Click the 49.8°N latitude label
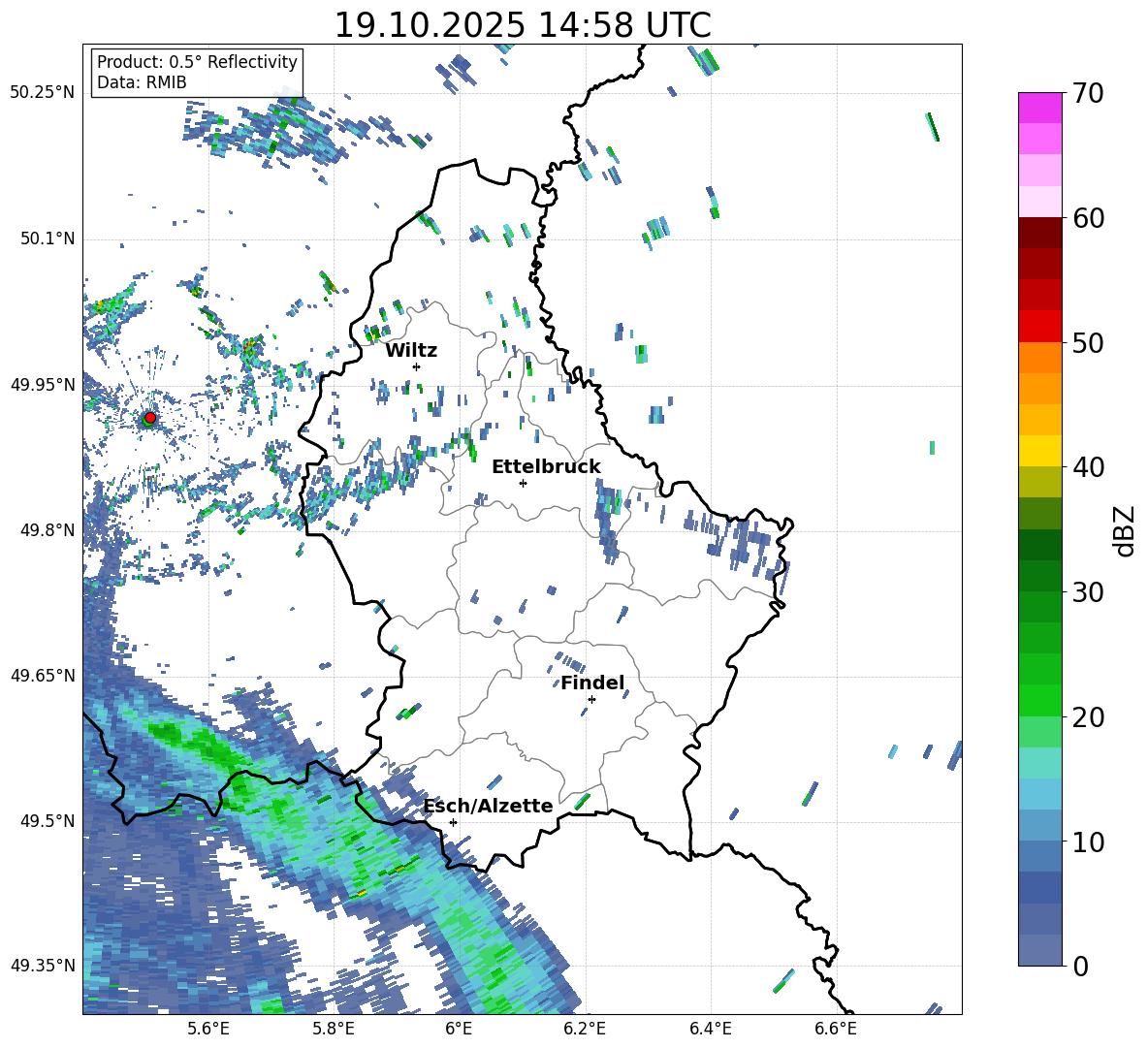This screenshot has width=1148, height=1048. pyautogui.click(x=47, y=530)
